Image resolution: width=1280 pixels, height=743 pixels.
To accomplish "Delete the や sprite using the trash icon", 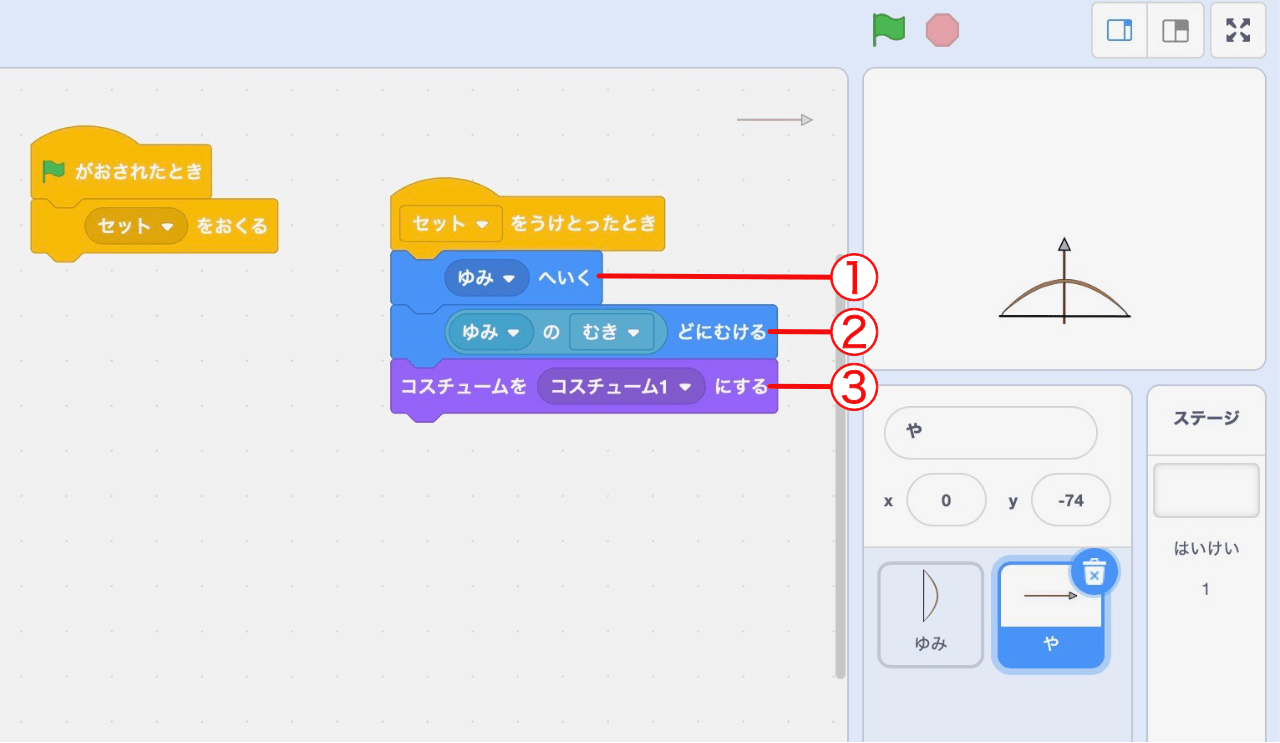I will 1095,572.
